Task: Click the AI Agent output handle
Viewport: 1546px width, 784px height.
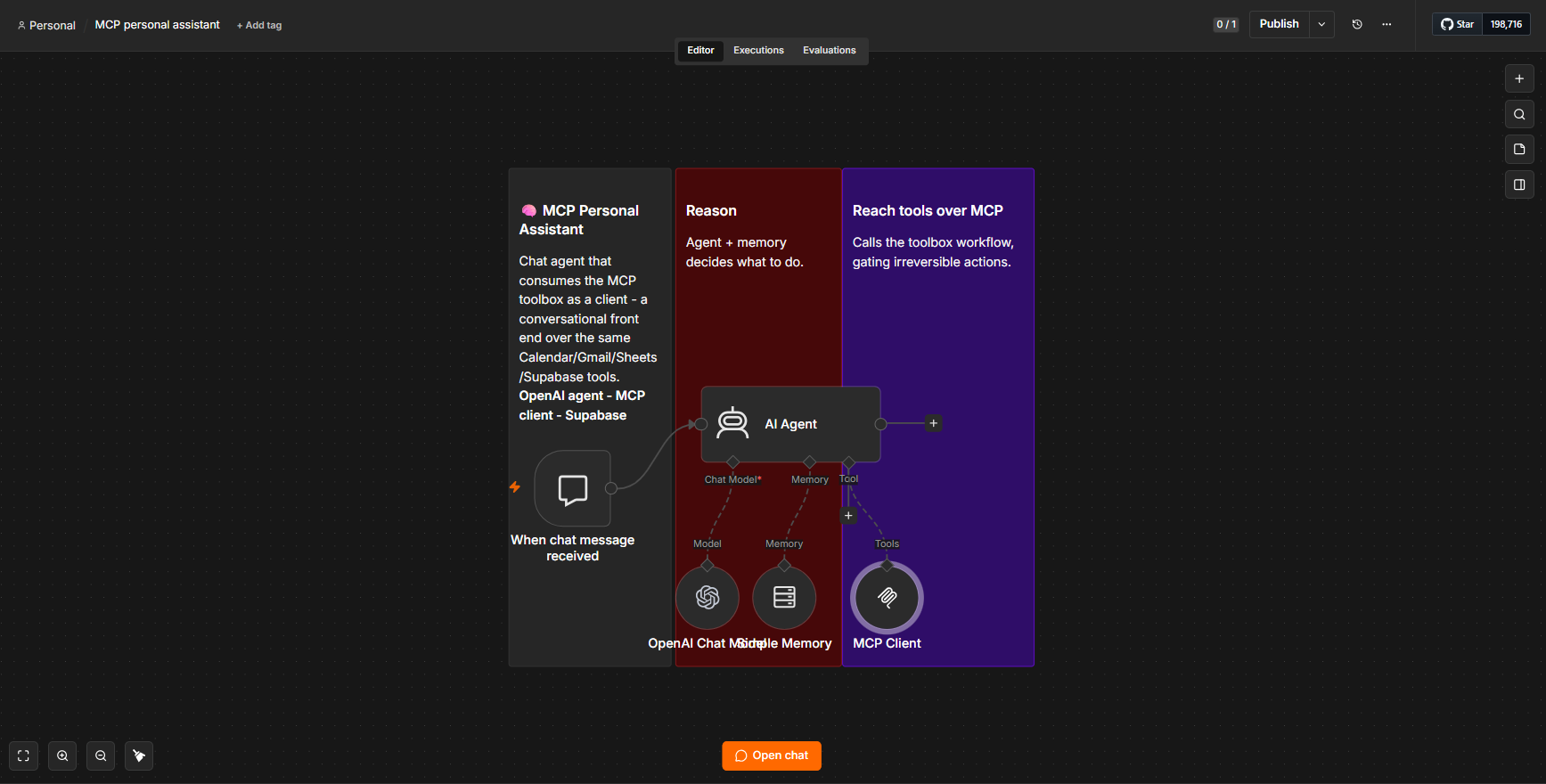Action: click(x=880, y=424)
